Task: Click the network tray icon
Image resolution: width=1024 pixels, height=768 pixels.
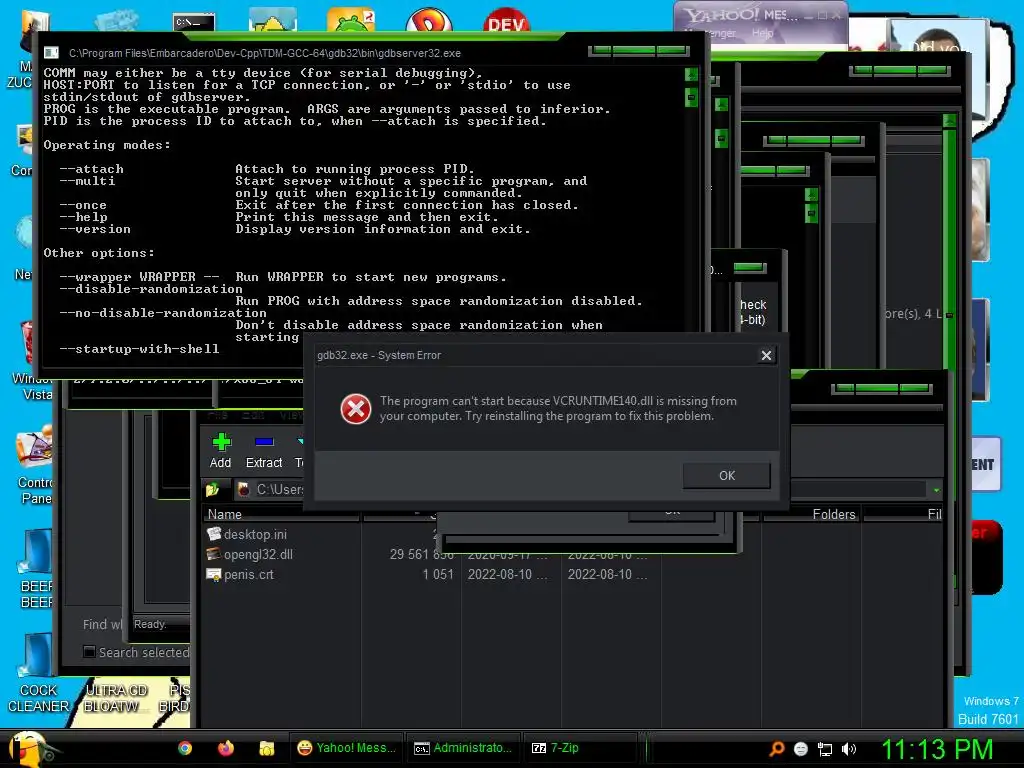Action: tap(825, 749)
